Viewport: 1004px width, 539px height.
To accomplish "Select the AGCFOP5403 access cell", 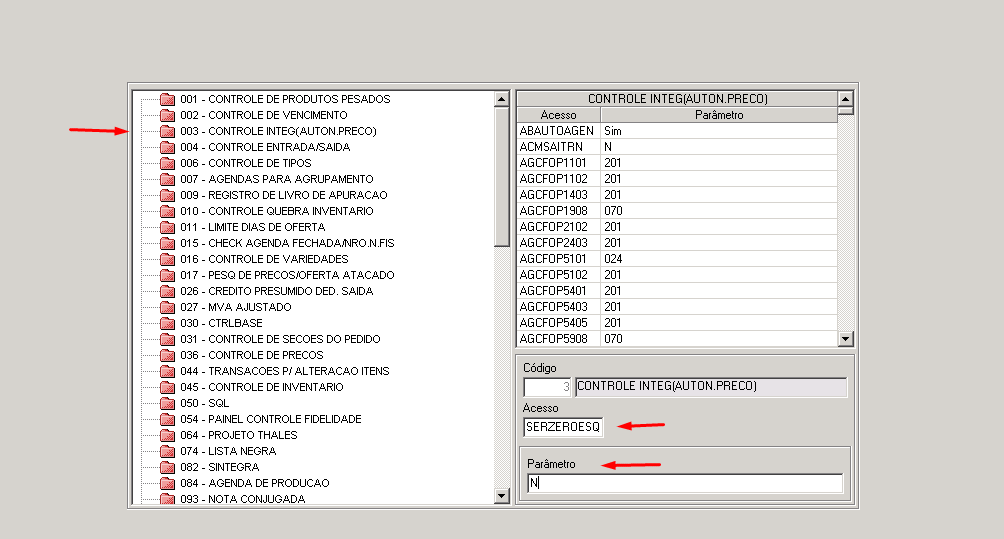I will (558, 307).
